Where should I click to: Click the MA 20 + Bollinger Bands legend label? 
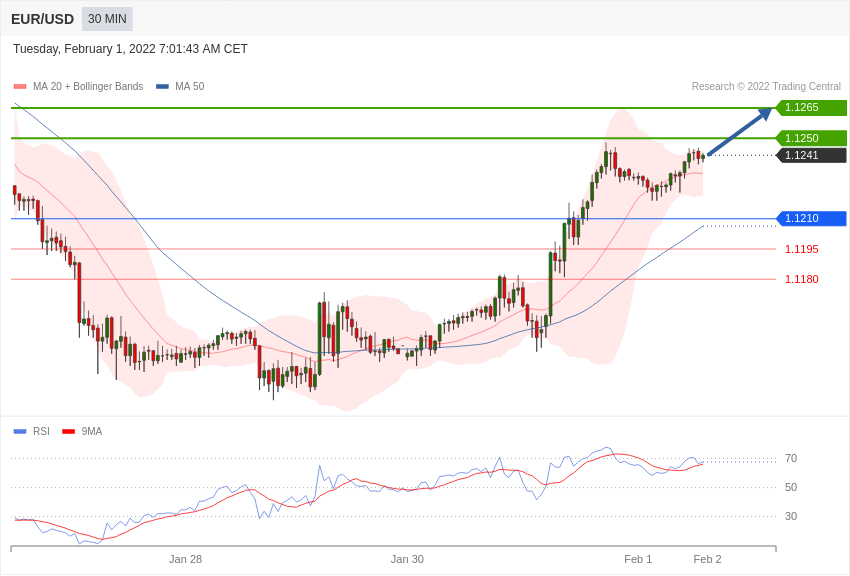click(x=88, y=87)
